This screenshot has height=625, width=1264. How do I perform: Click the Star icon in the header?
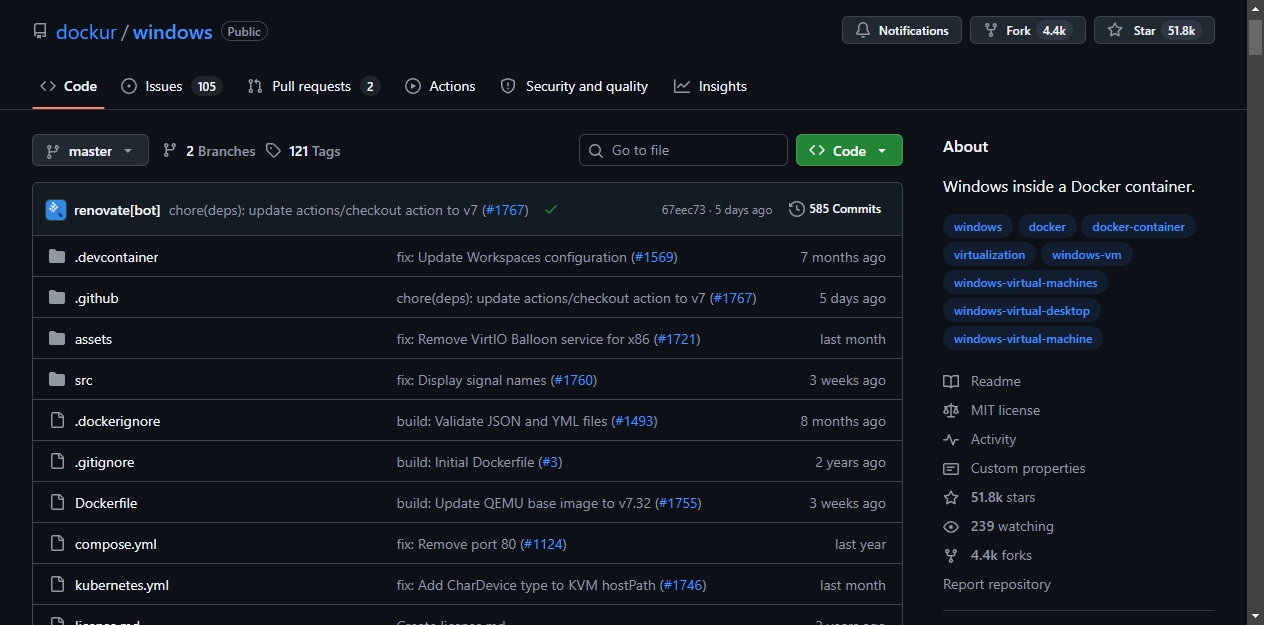[1115, 31]
